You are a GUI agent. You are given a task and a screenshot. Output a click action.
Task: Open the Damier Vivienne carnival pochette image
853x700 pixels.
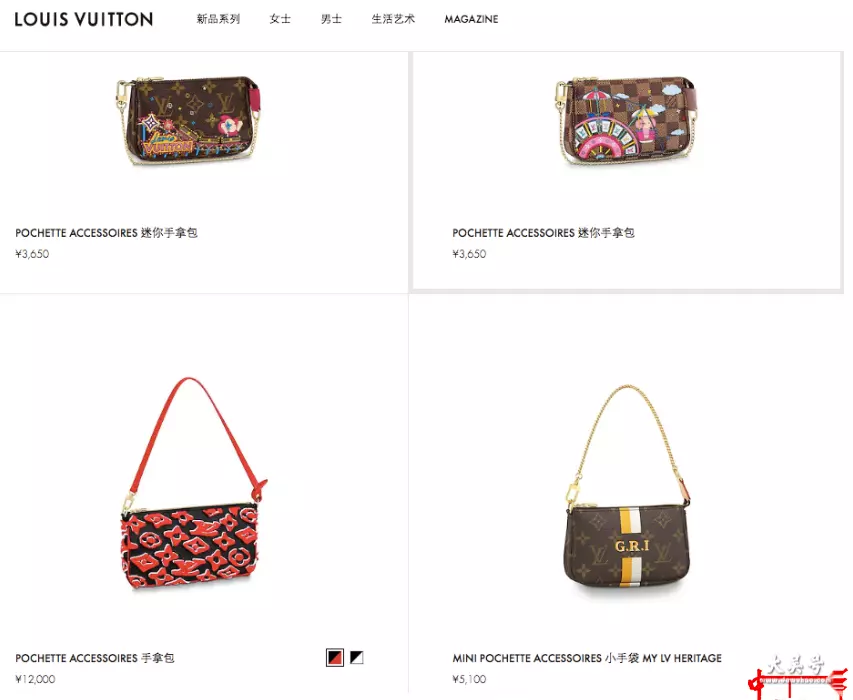(626, 120)
